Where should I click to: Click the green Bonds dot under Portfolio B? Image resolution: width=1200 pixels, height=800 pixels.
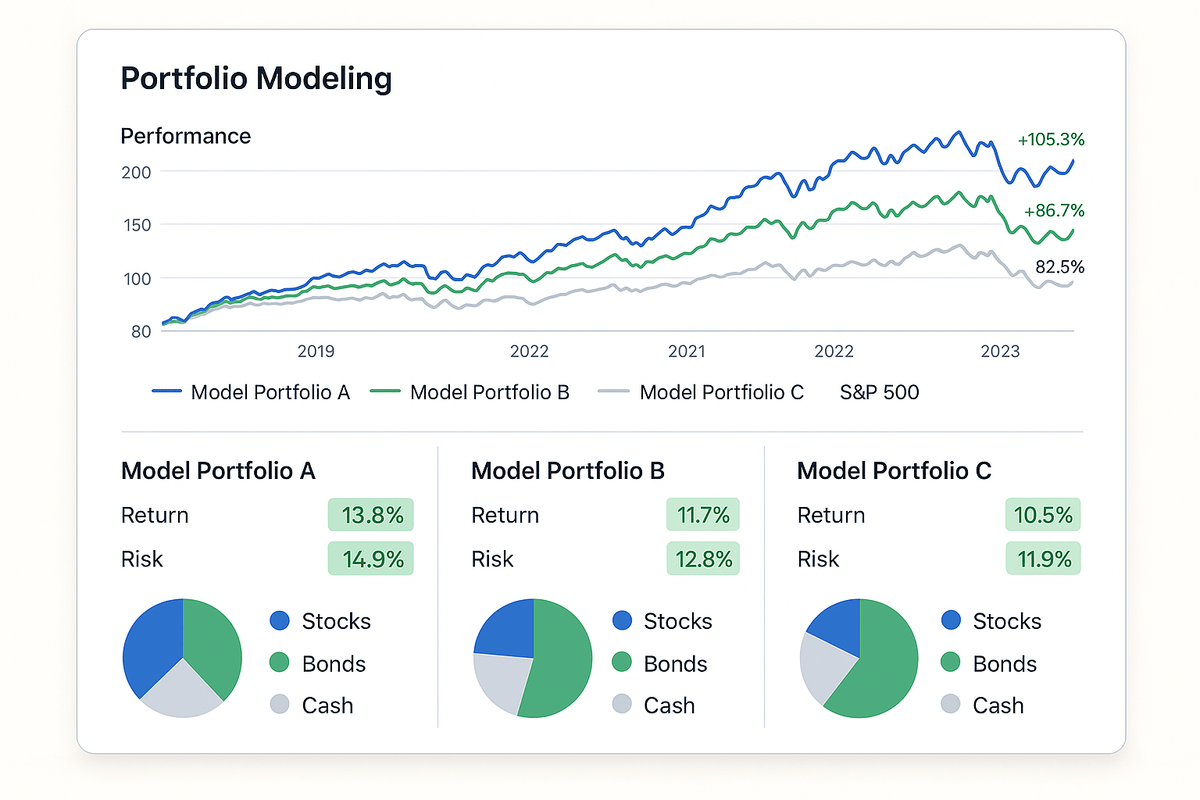(622, 663)
